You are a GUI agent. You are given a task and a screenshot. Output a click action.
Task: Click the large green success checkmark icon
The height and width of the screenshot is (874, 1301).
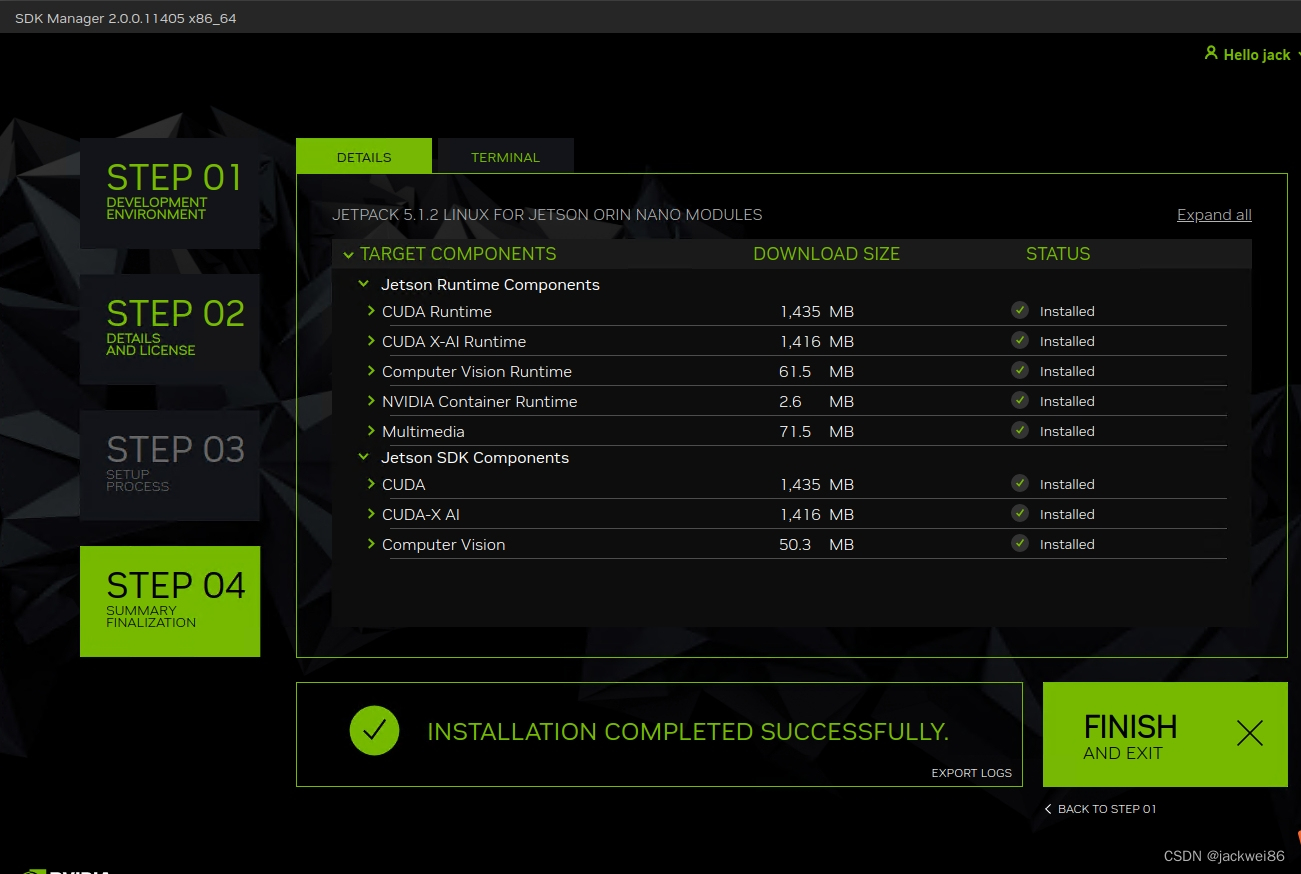pos(374,731)
